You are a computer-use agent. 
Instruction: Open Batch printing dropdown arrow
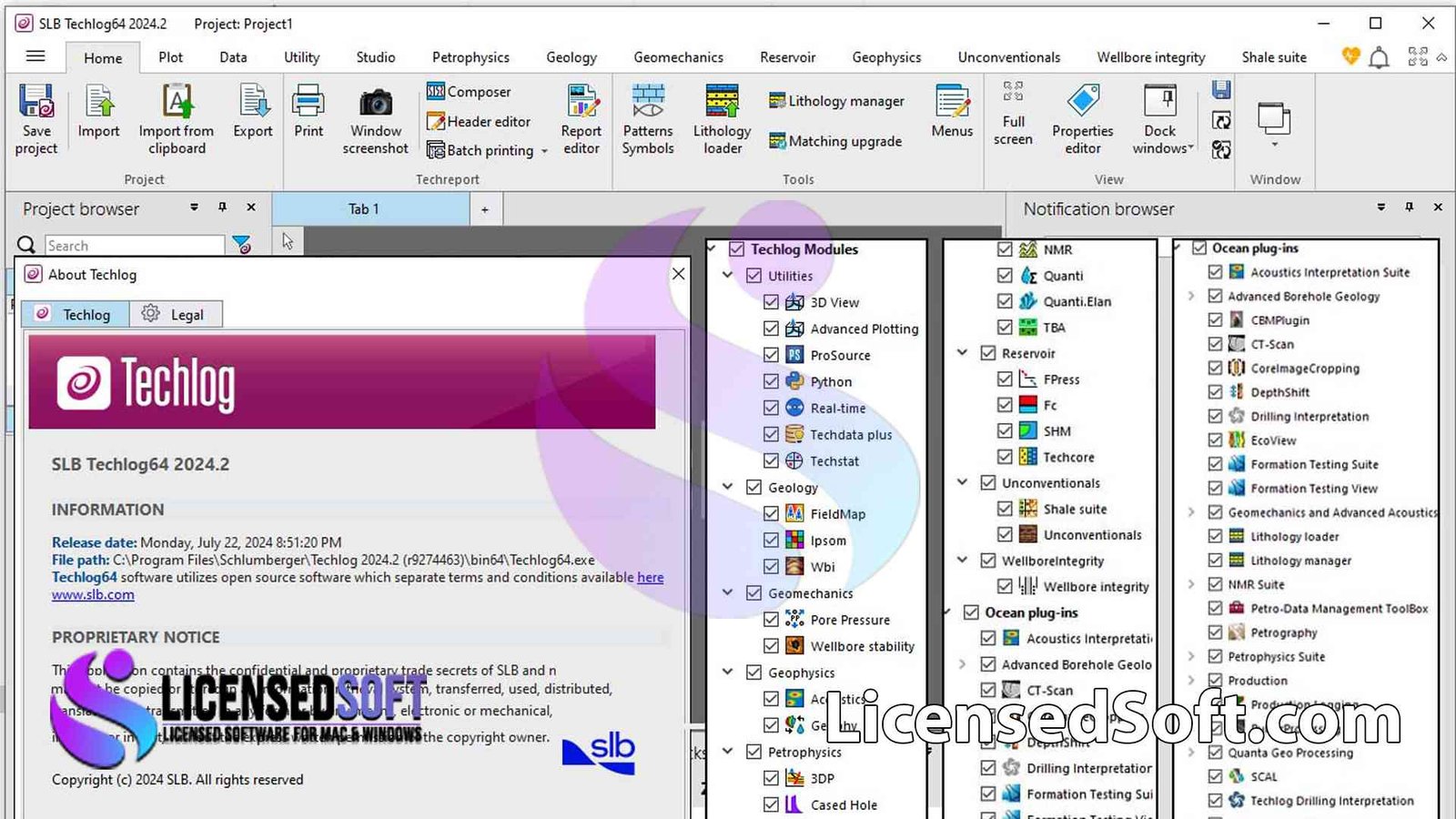[x=544, y=151]
